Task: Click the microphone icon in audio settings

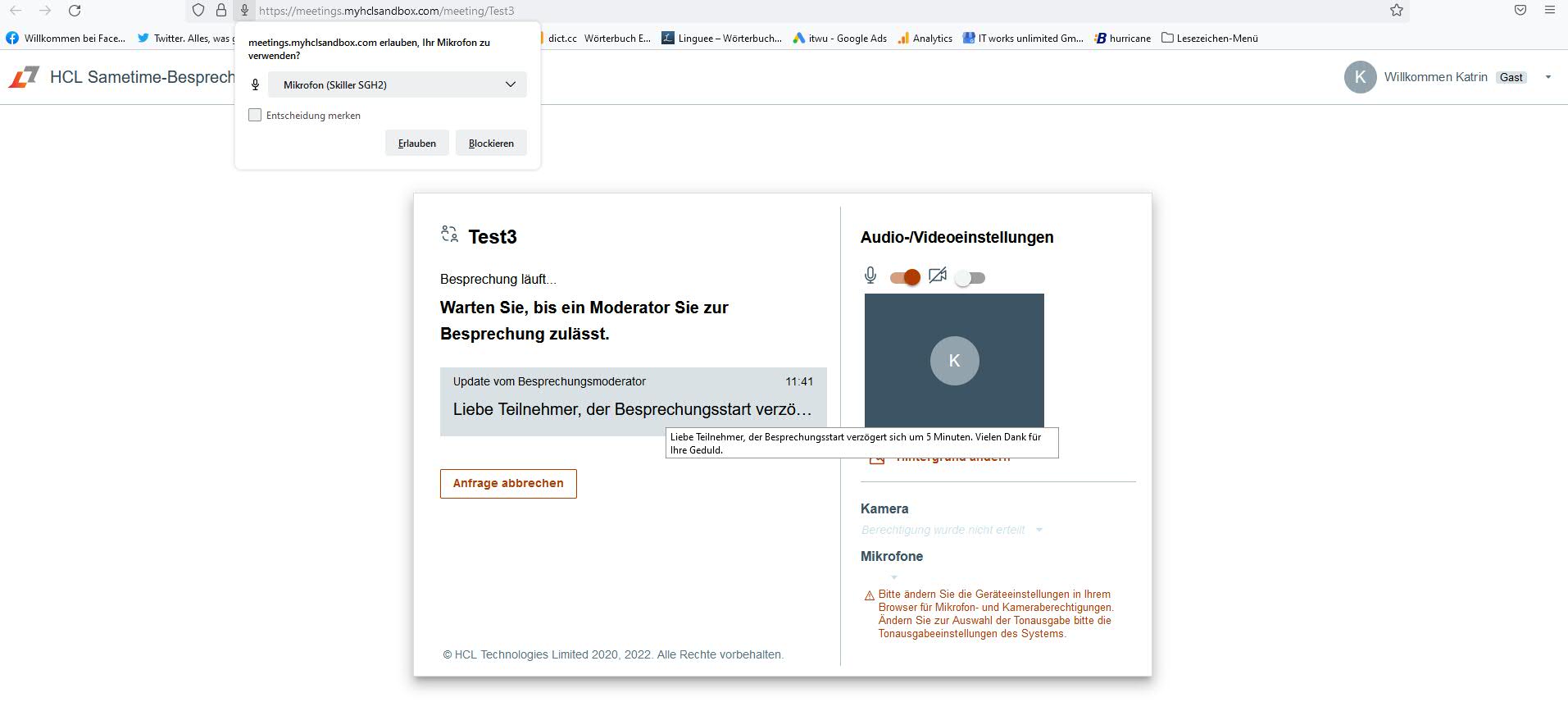Action: point(870,276)
